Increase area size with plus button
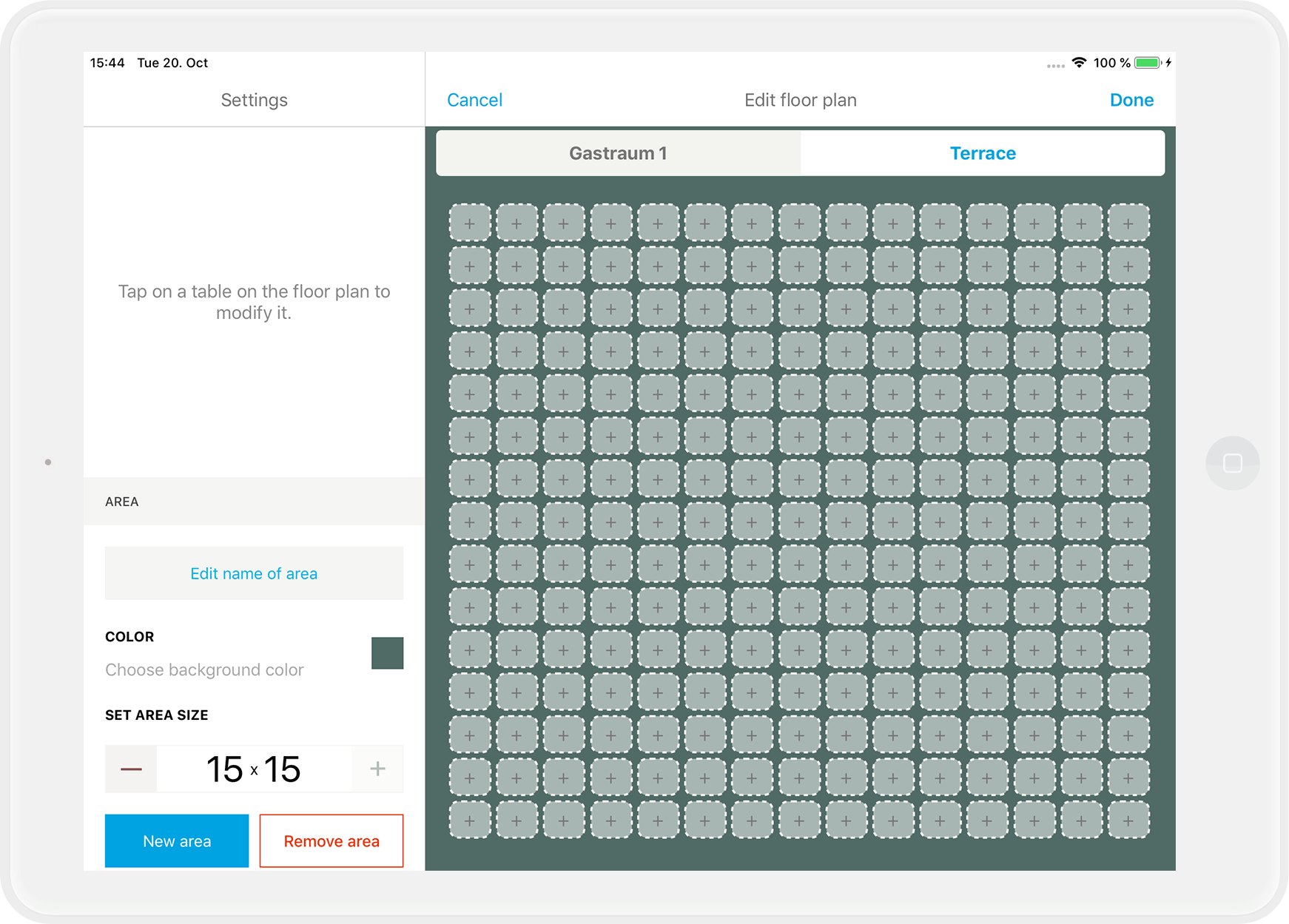 pos(377,769)
